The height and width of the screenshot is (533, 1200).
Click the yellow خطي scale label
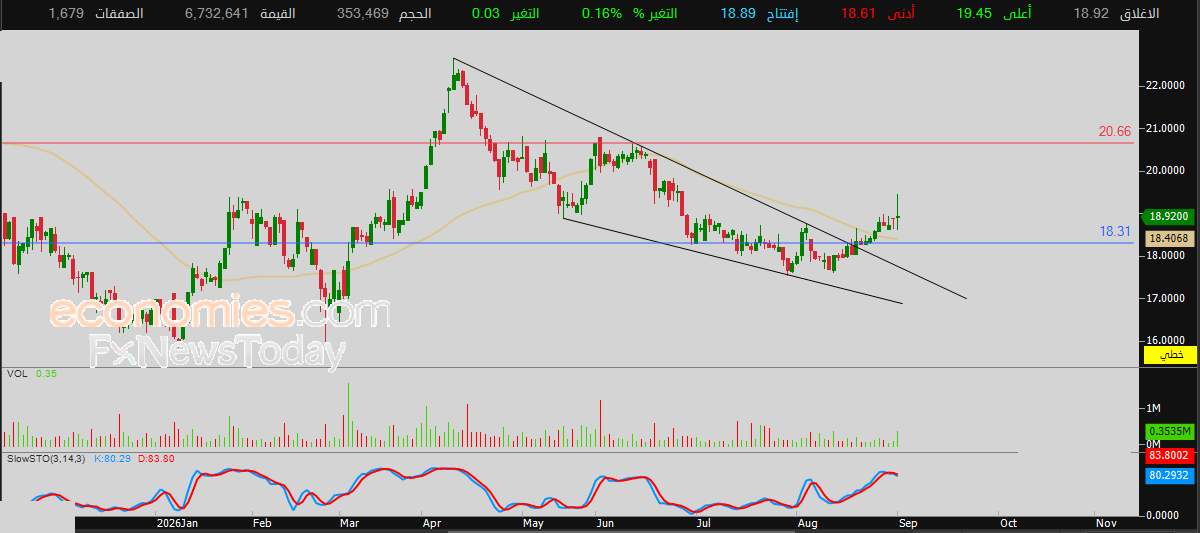click(1168, 355)
